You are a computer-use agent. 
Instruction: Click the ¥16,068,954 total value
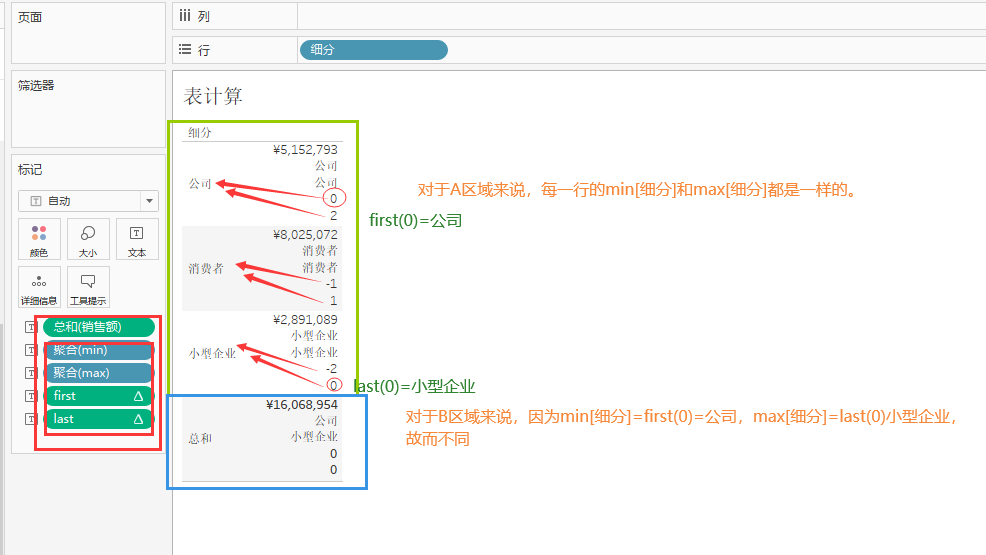click(x=302, y=405)
